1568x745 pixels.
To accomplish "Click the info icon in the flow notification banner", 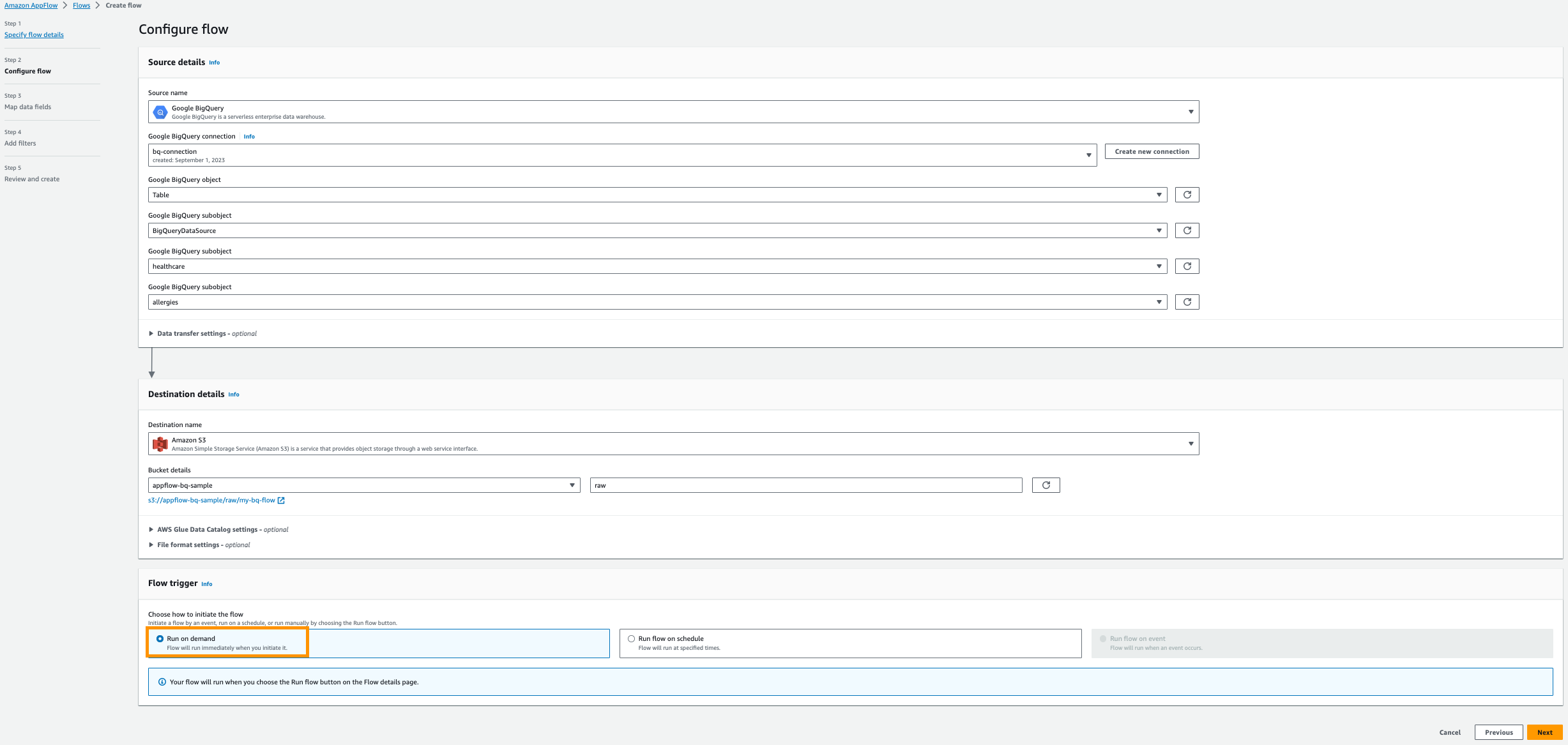I will click(161, 682).
